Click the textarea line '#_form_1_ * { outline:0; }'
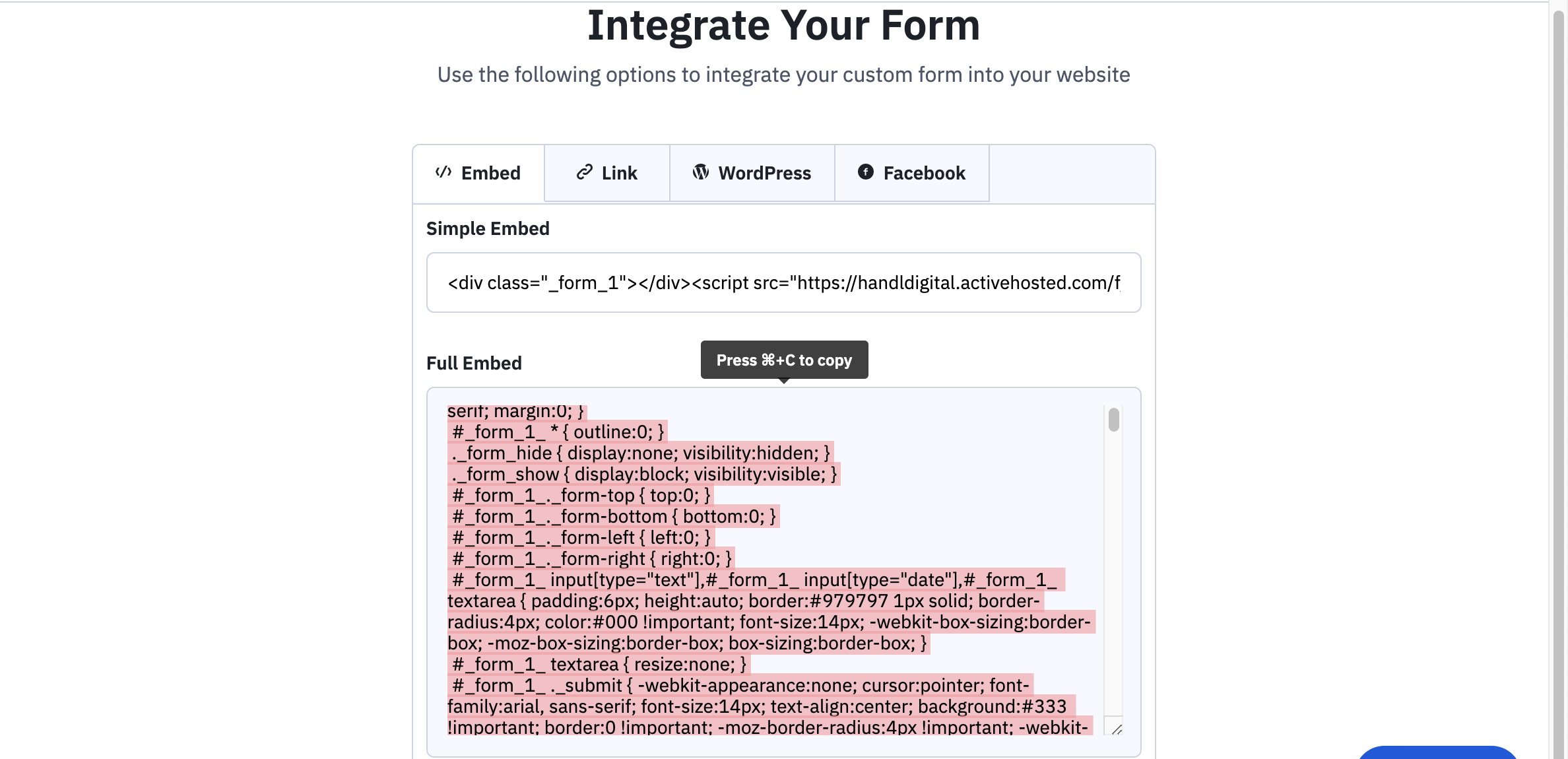Screen dimensions: 1568x759 (558, 432)
